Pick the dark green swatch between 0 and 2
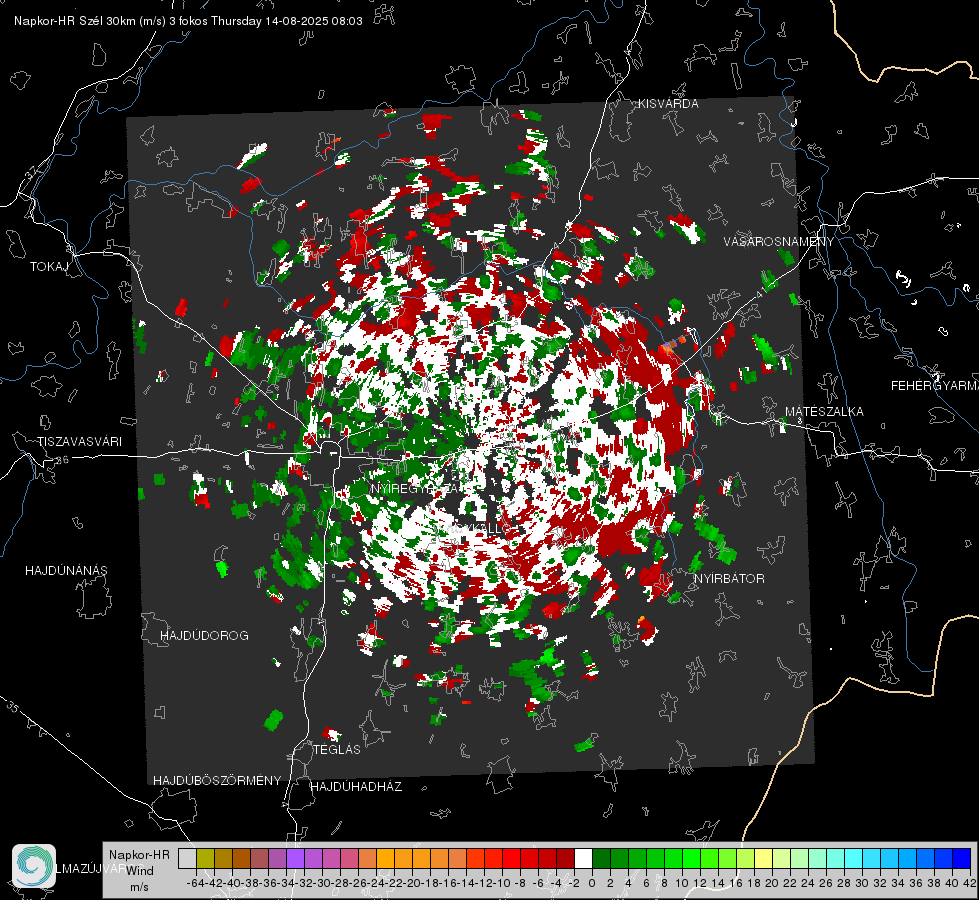This screenshot has height=900, width=979. [601, 858]
